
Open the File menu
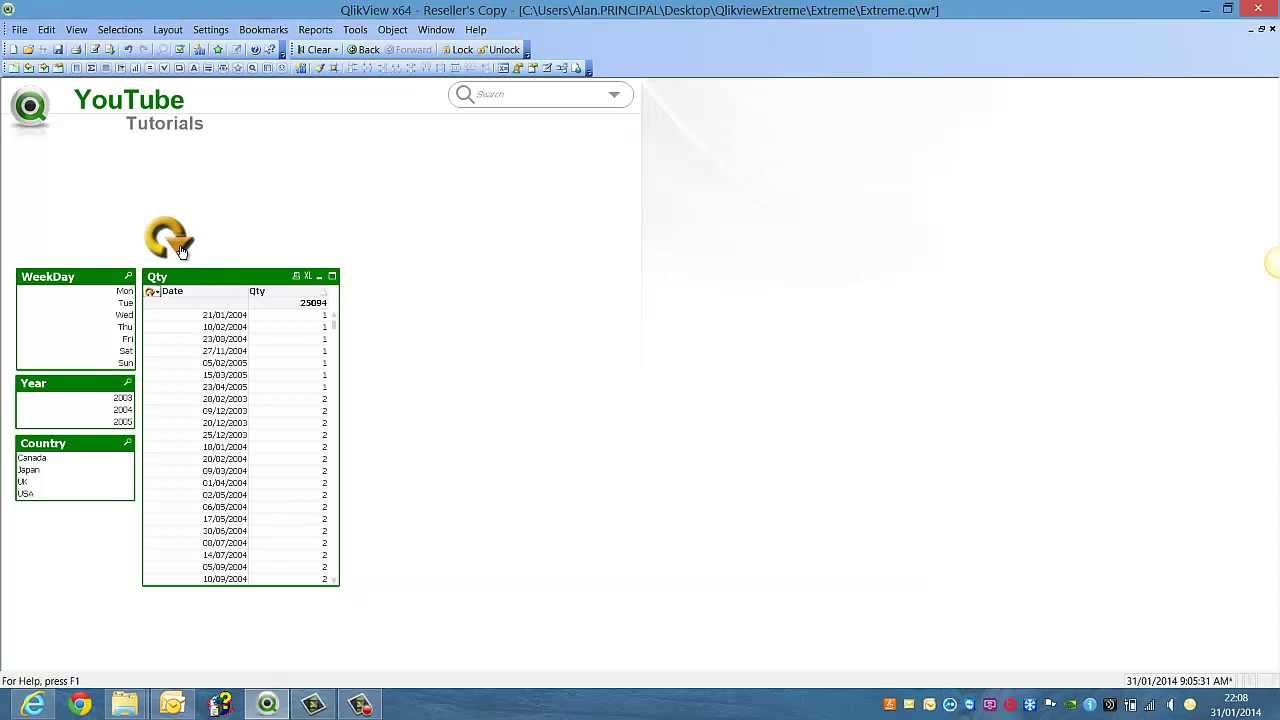click(19, 30)
